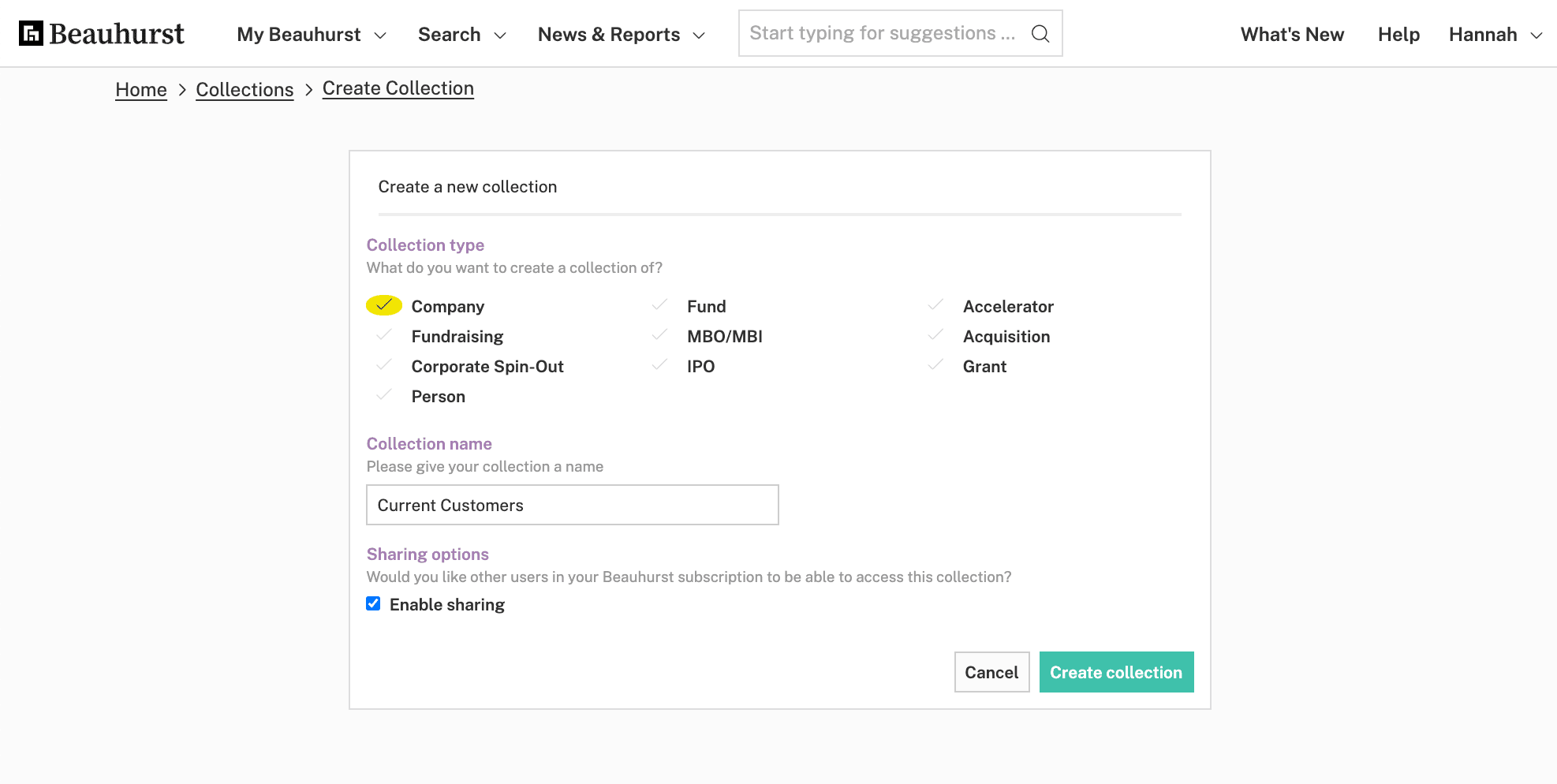Deselect the highlighted Company collection type
The image size is (1557, 784).
[x=384, y=305]
